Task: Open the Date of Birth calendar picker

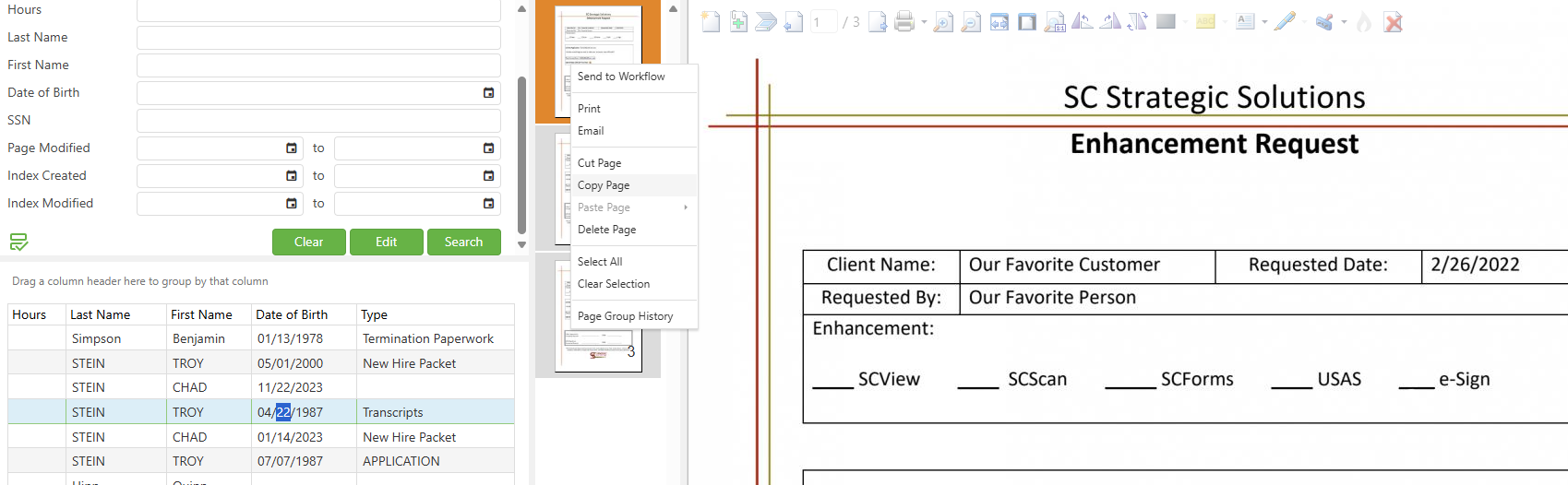Action: point(488,93)
